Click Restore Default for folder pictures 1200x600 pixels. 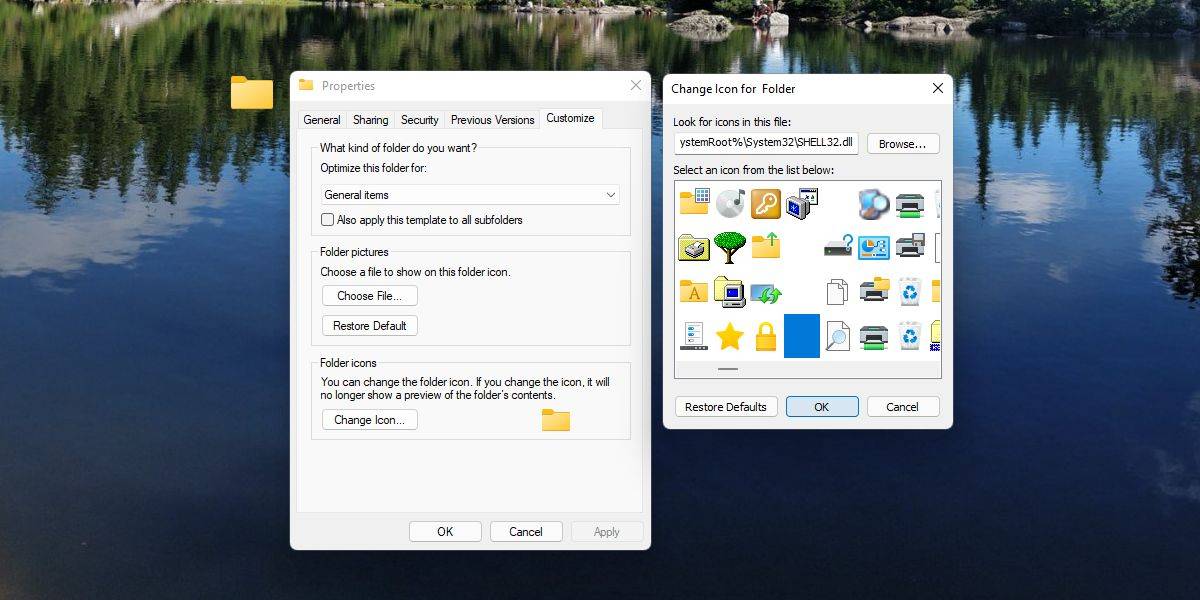tap(370, 326)
